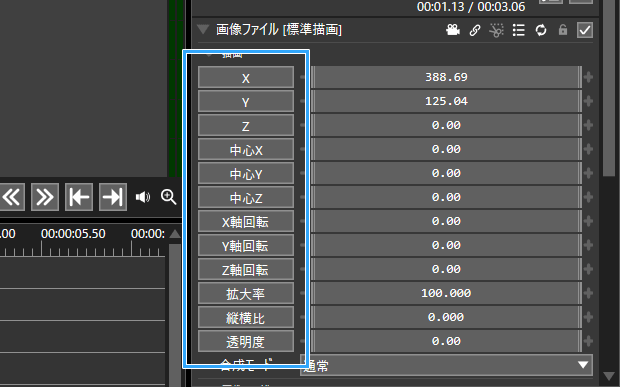Click the properties panel scrollbar down arrow
620x387 pixels.
click(609, 376)
